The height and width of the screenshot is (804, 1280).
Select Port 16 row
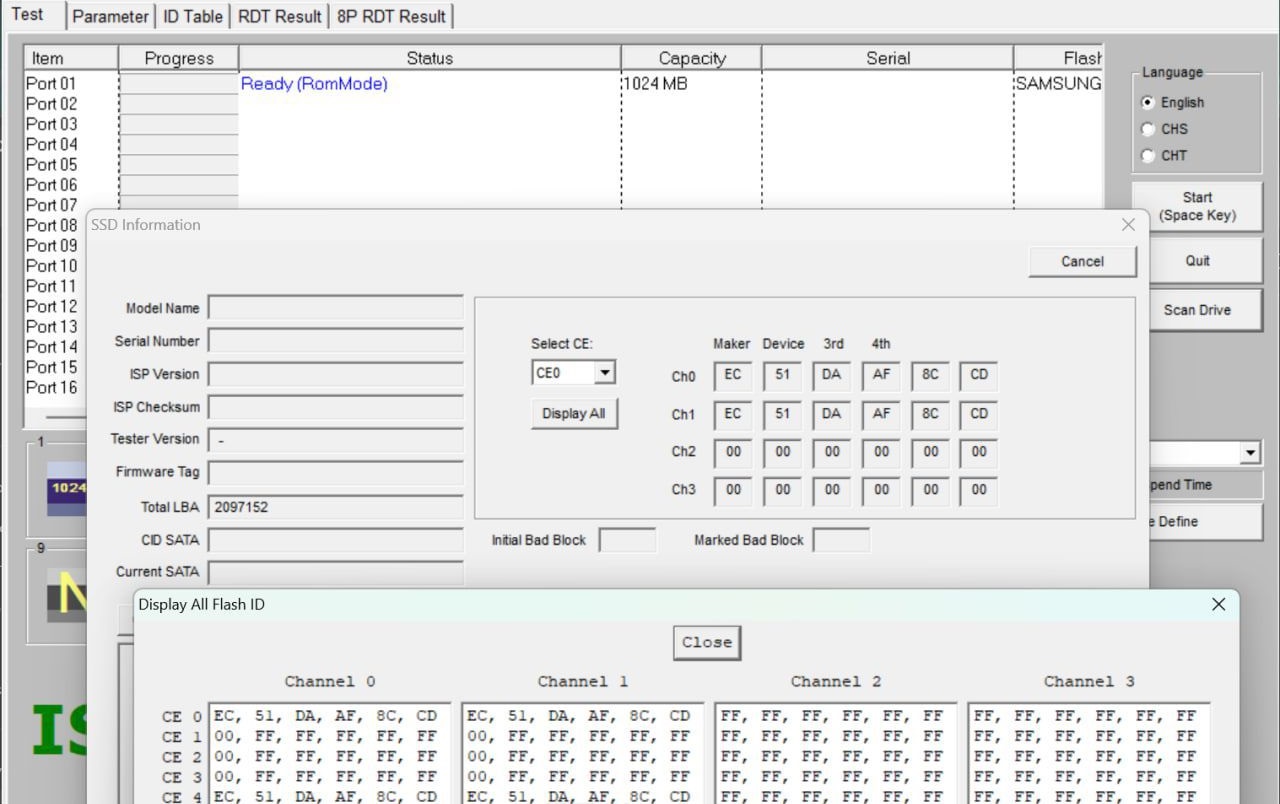click(x=51, y=387)
